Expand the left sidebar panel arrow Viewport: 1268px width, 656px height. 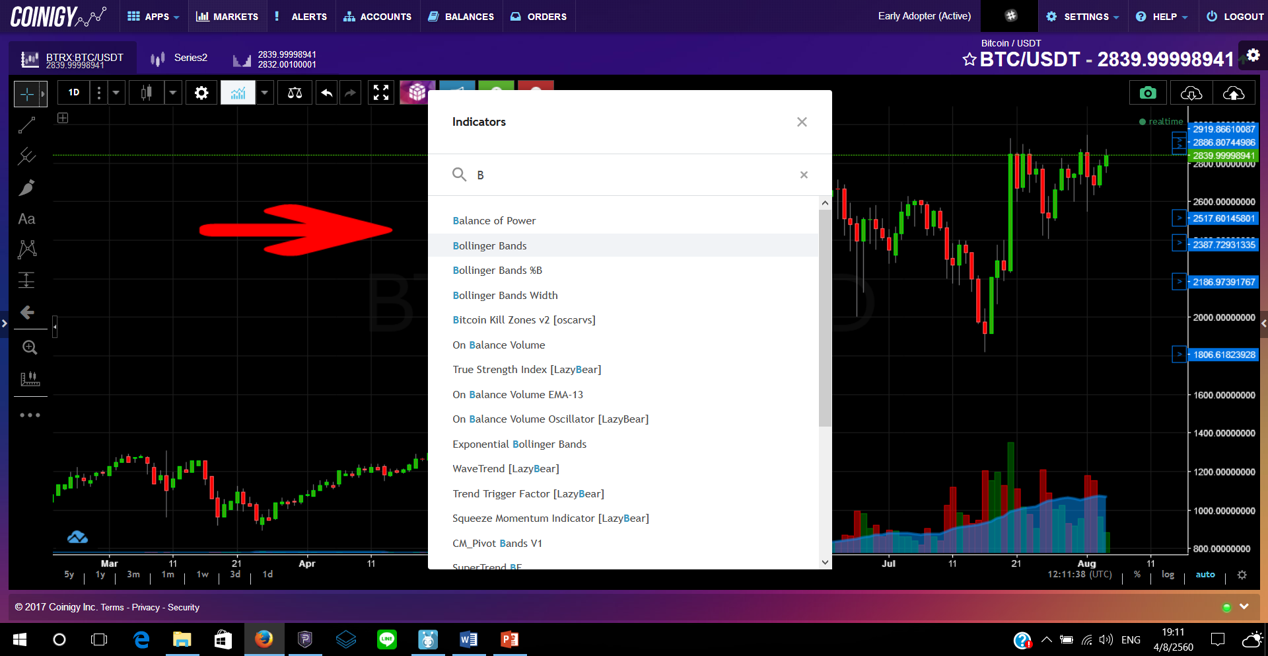click(x=4, y=324)
